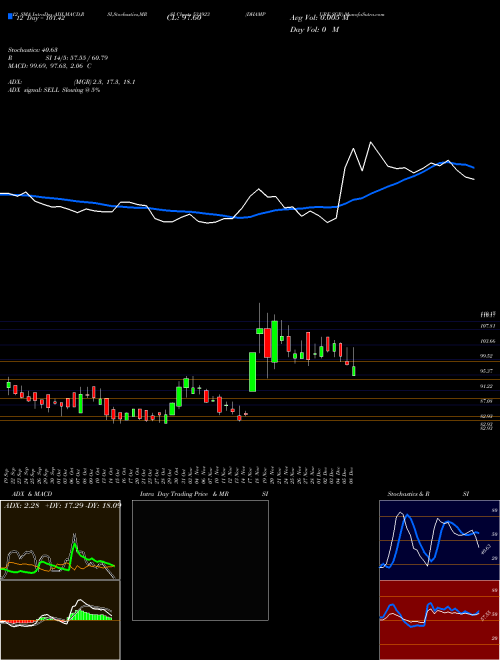Click the 99.52 price axis label

pos(488,356)
